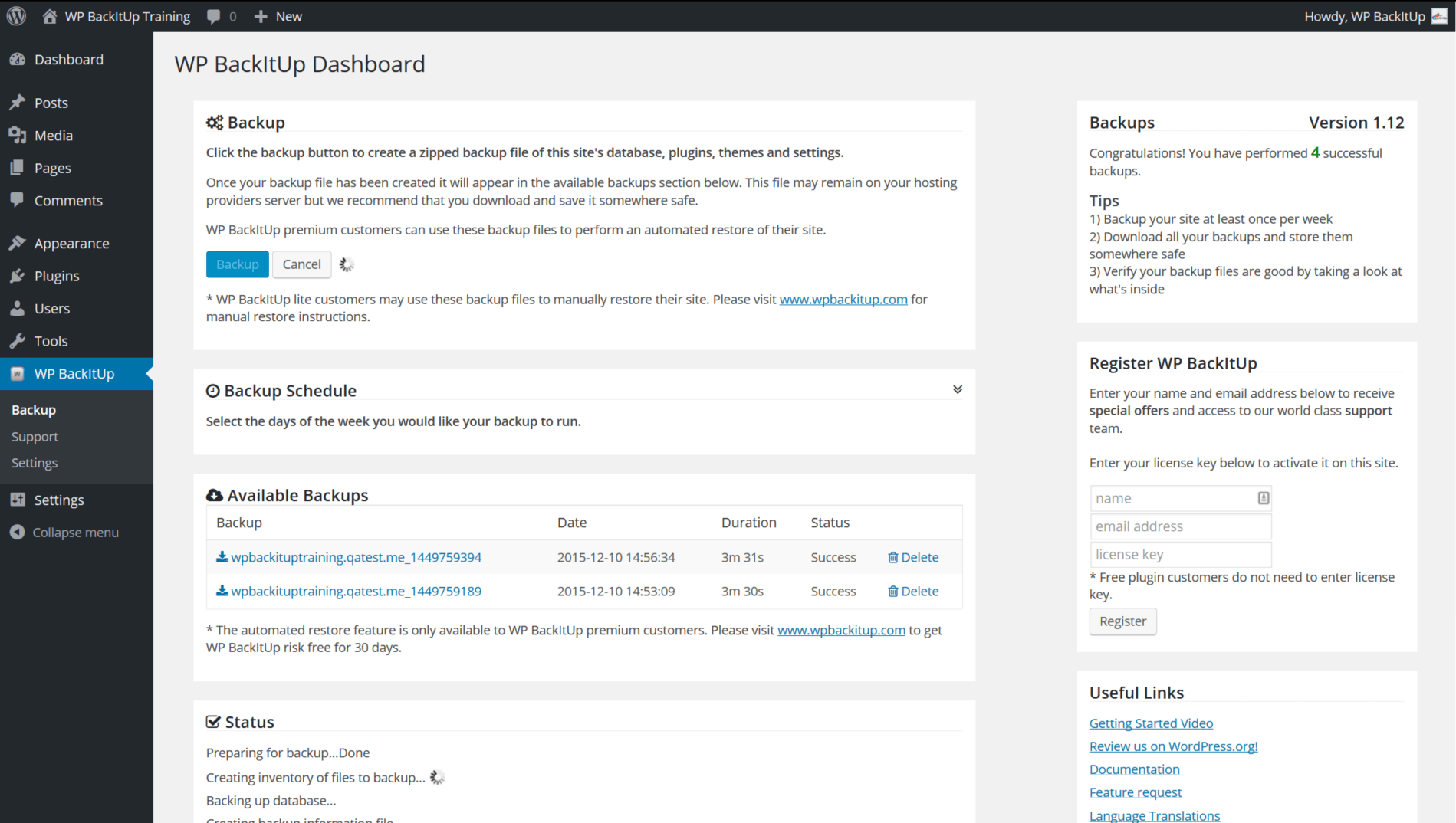Open the Getting Started Video link
1456x823 pixels.
tap(1151, 723)
